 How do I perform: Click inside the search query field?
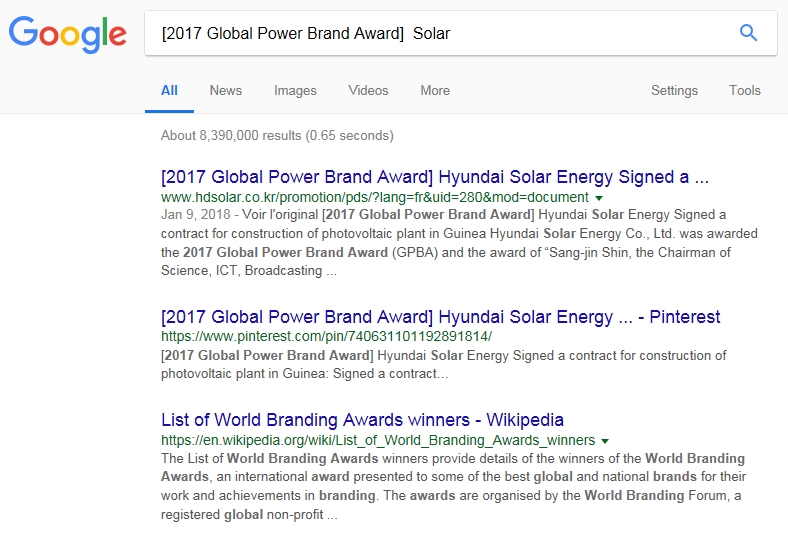(x=440, y=34)
